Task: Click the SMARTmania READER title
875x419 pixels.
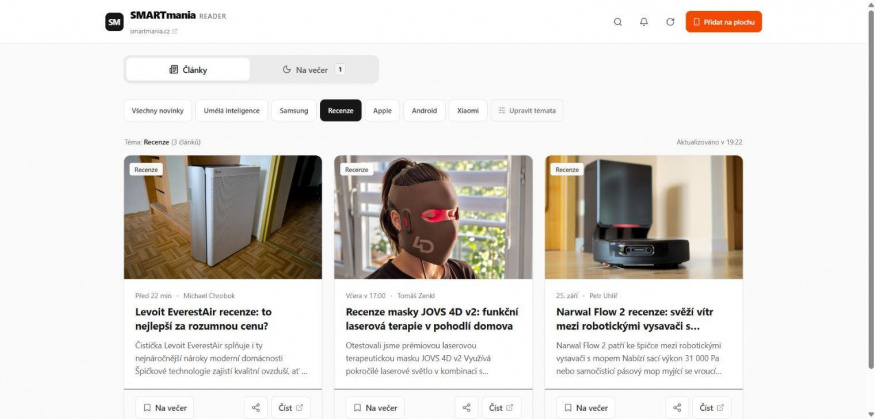Action: pyautogui.click(x=178, y=16)
